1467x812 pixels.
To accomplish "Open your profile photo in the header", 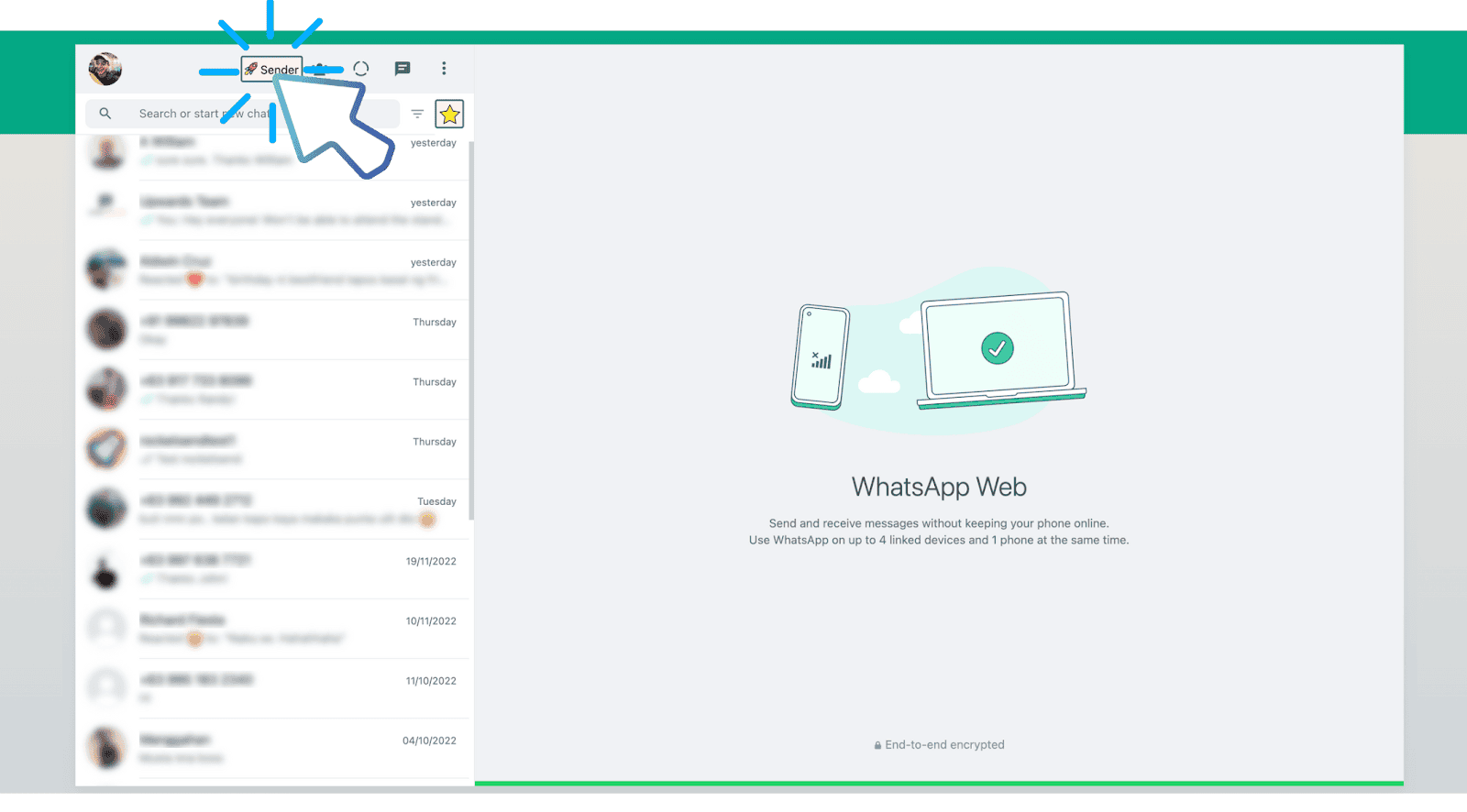I will click(105, 69).
